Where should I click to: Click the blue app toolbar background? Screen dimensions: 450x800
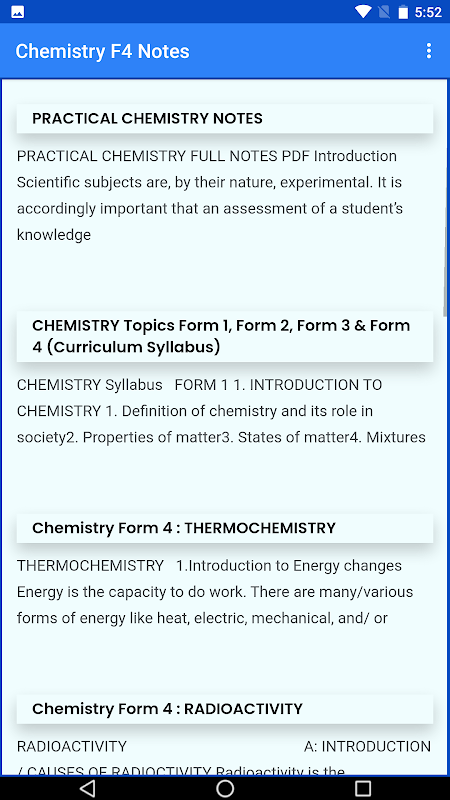pyautogui.click(x=306, y=51)
